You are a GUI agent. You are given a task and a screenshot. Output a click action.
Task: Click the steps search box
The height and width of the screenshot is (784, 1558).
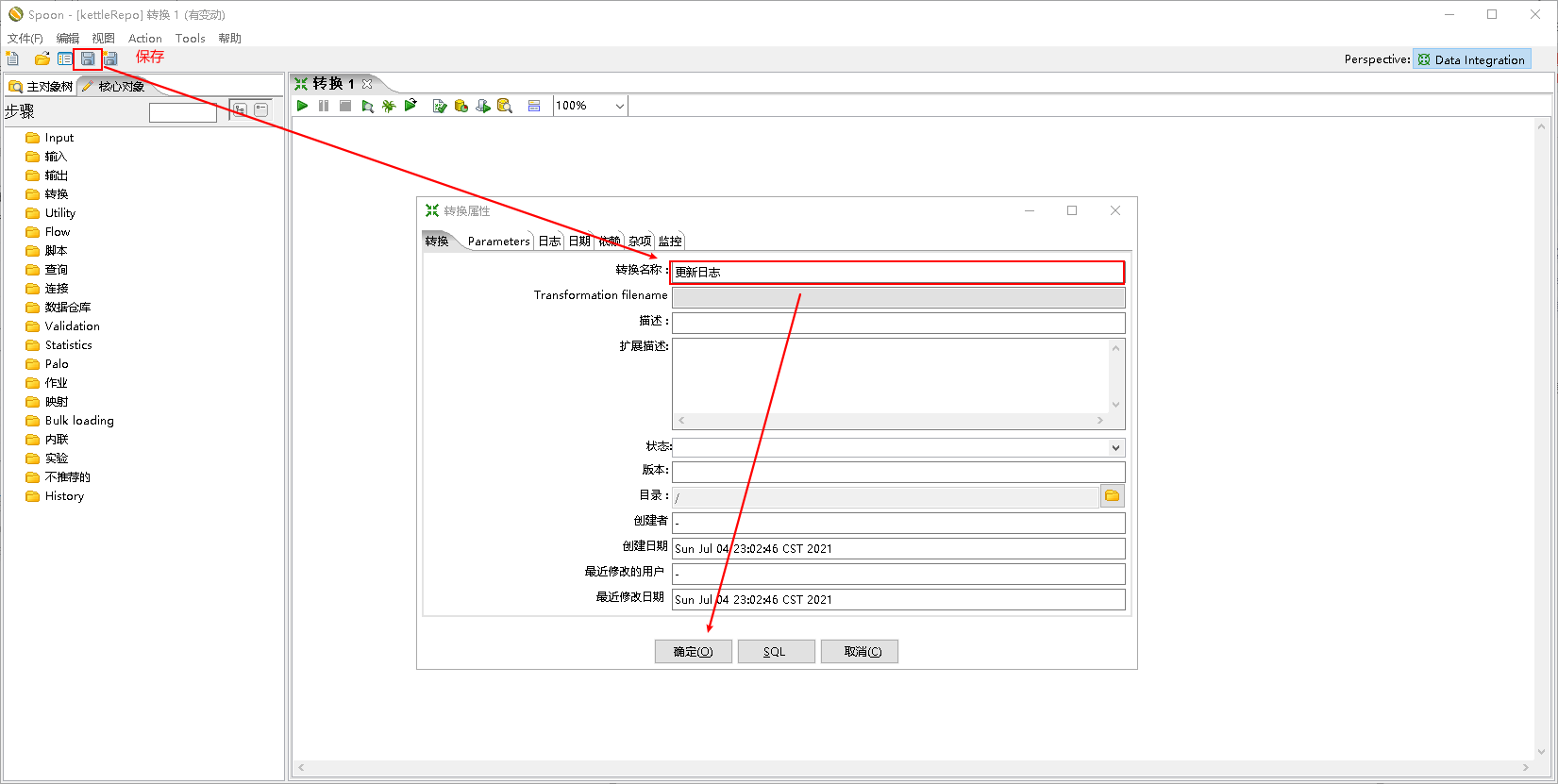(x=183, y=112)
